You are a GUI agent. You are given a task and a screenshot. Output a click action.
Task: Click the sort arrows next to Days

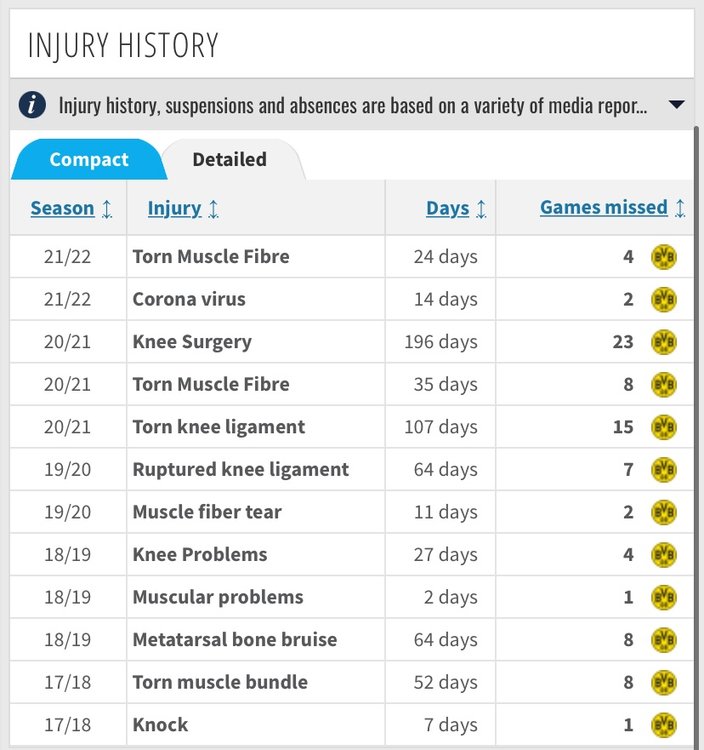pos(481,209)
